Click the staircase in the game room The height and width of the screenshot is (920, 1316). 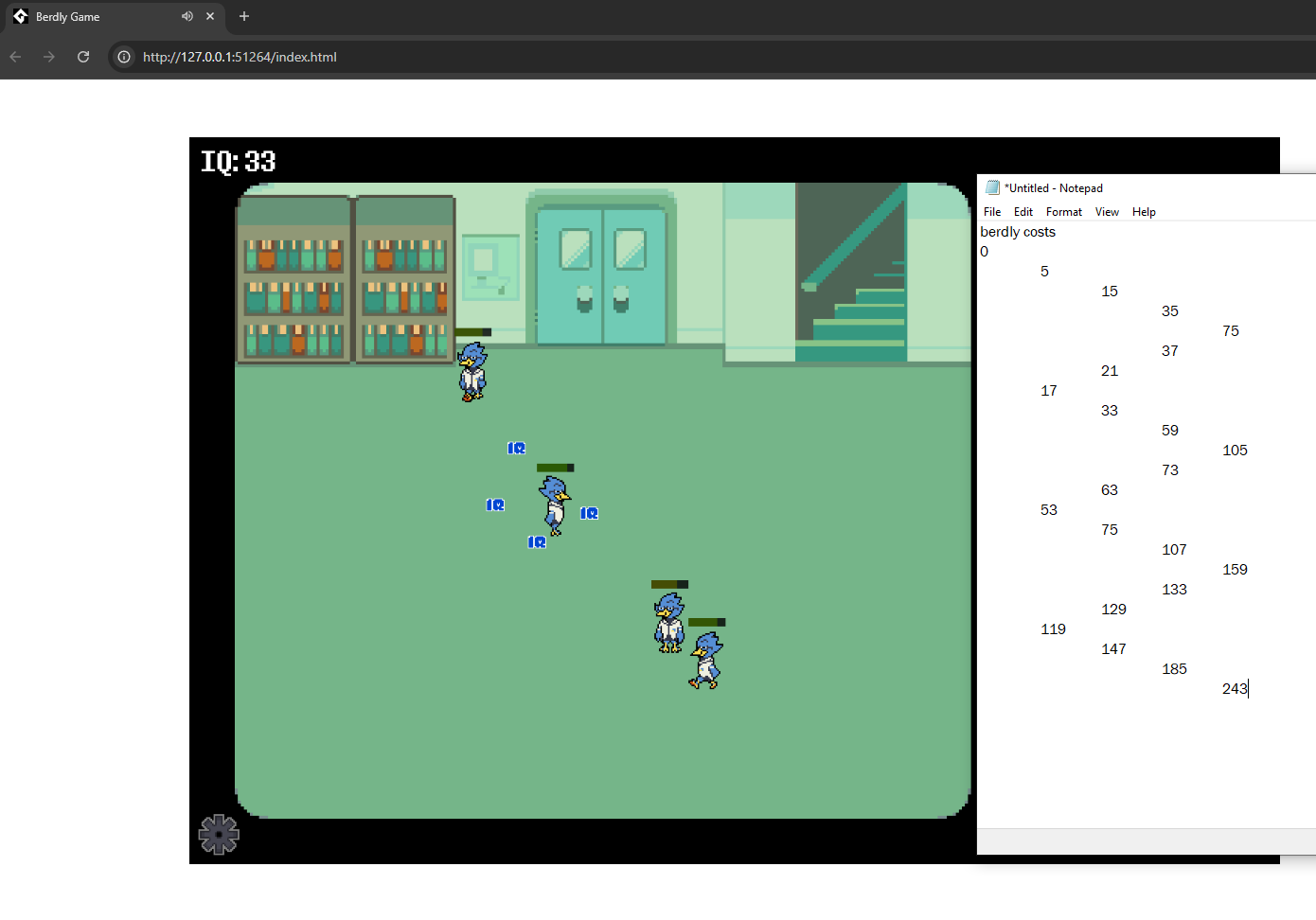coord(851,273)
